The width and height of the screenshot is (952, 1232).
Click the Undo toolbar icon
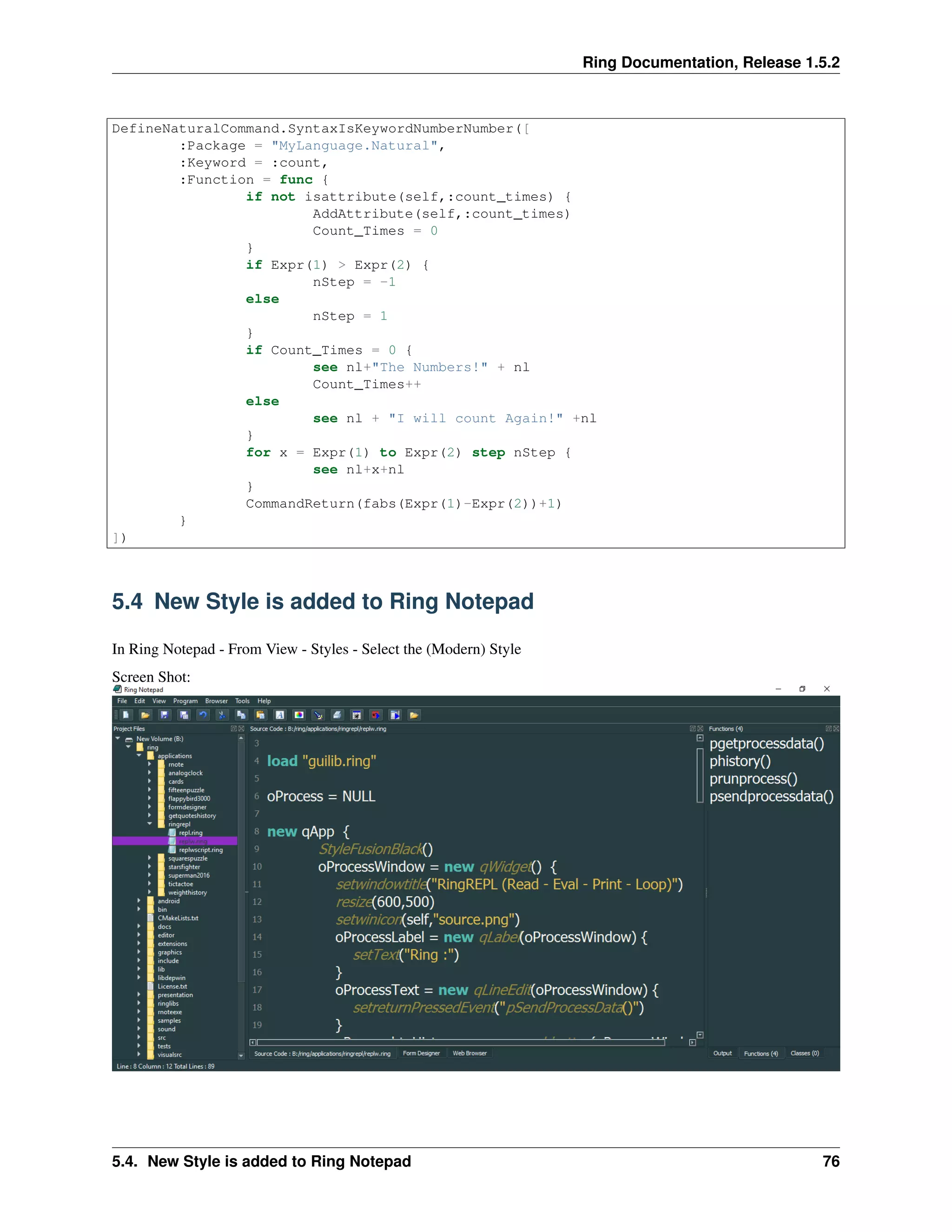[x=203, y=715]
